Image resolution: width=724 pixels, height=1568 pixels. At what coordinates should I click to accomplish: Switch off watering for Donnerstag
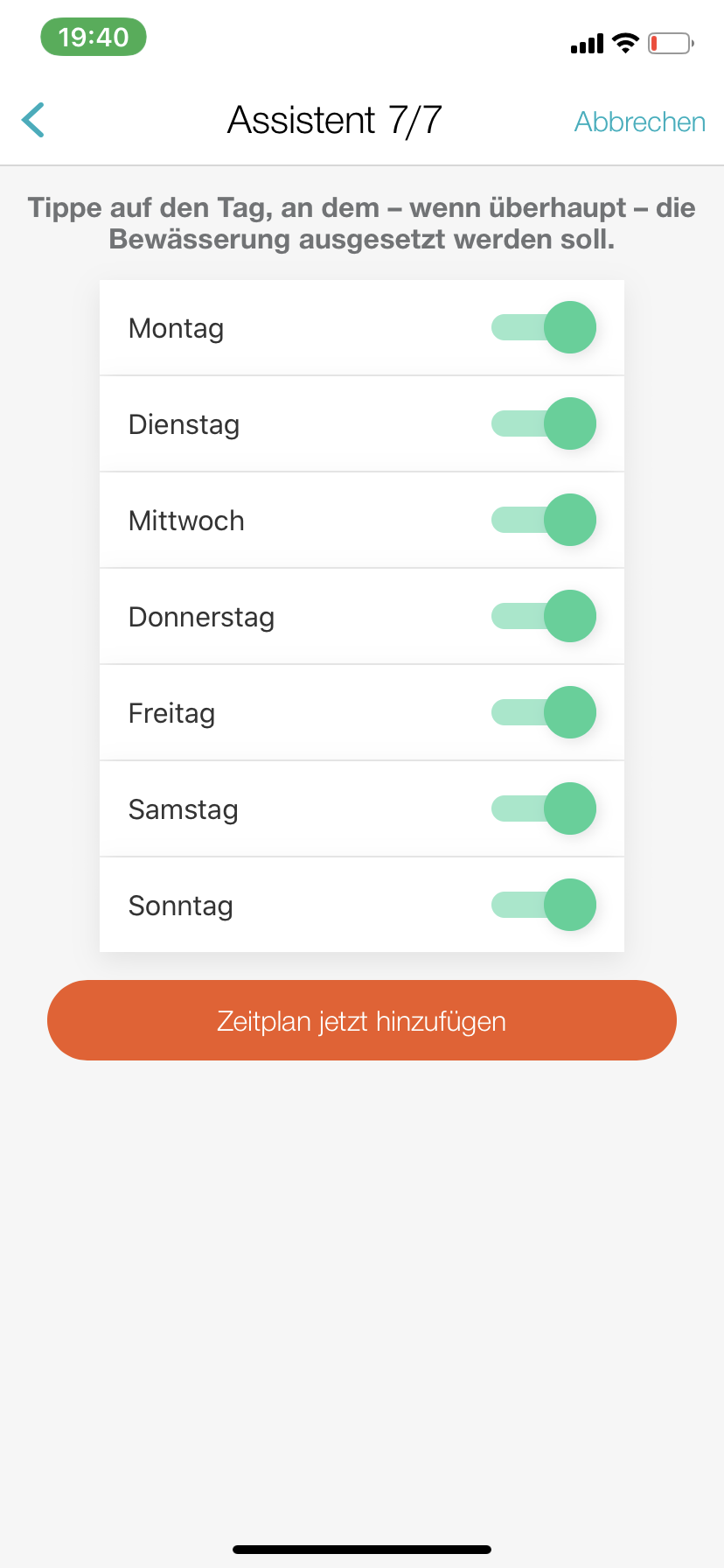pos(544,617)
